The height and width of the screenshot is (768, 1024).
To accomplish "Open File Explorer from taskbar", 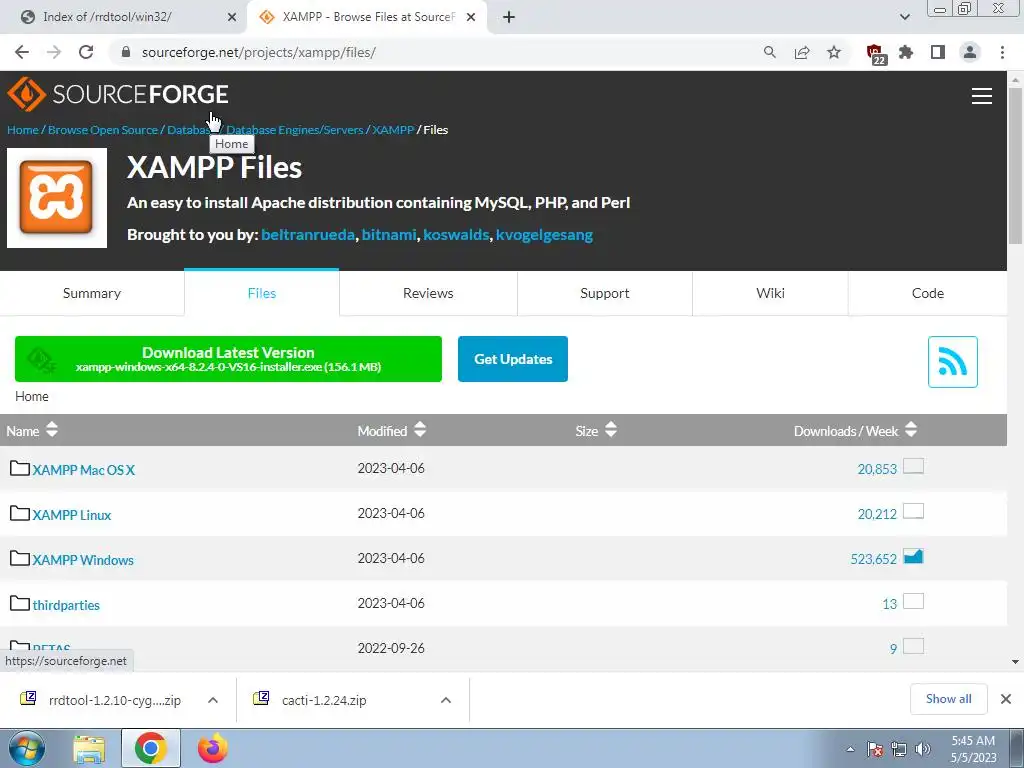I will point(89,749).
